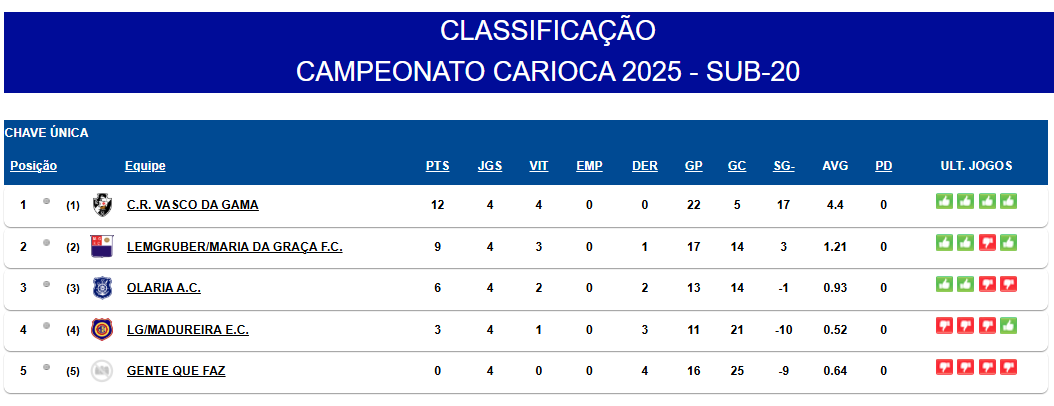Open Olaria A.C. team link
The image size is (1054, 406).
[x=164, y=288]
